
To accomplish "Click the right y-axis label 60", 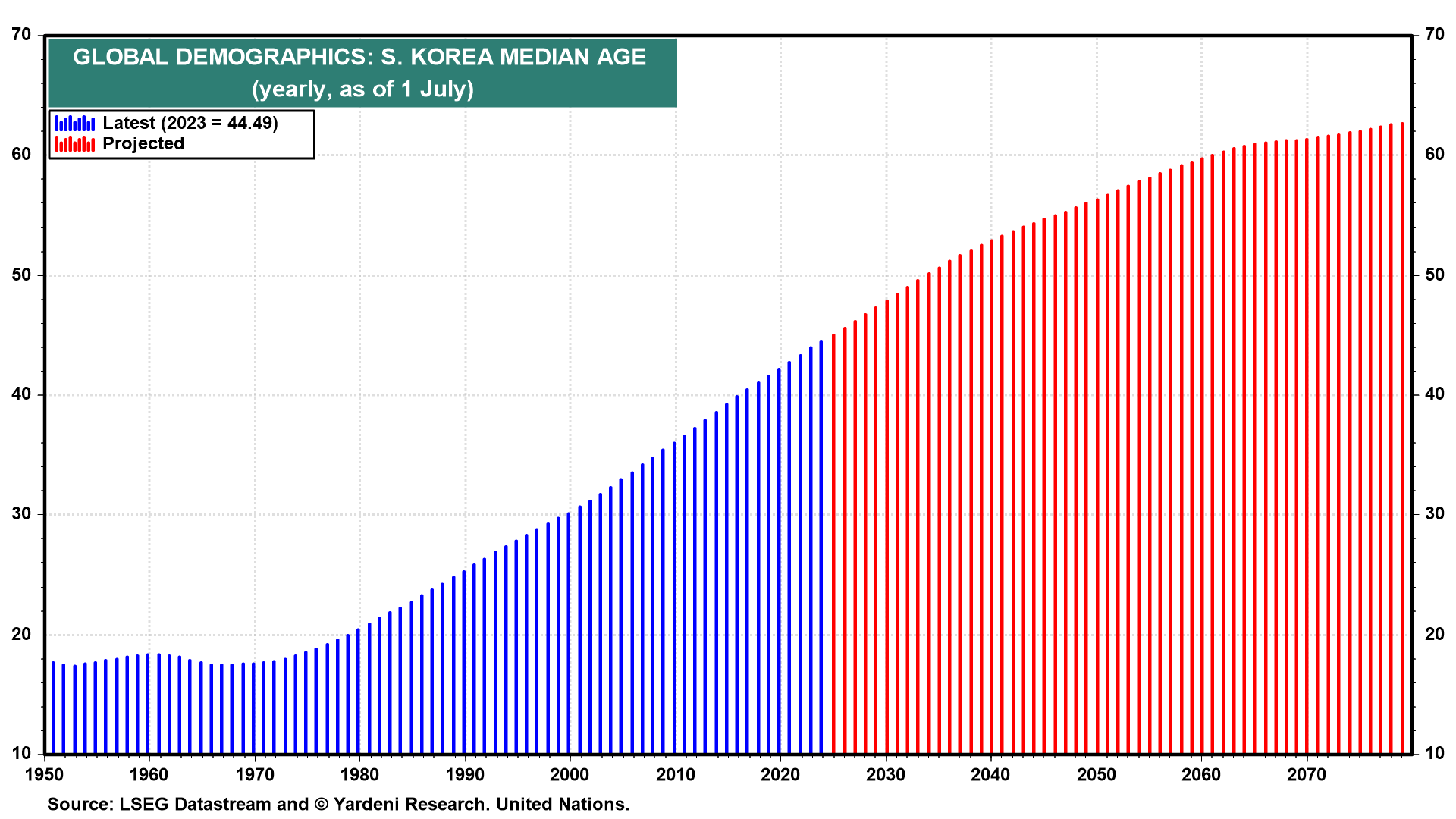I will 1435,155.
